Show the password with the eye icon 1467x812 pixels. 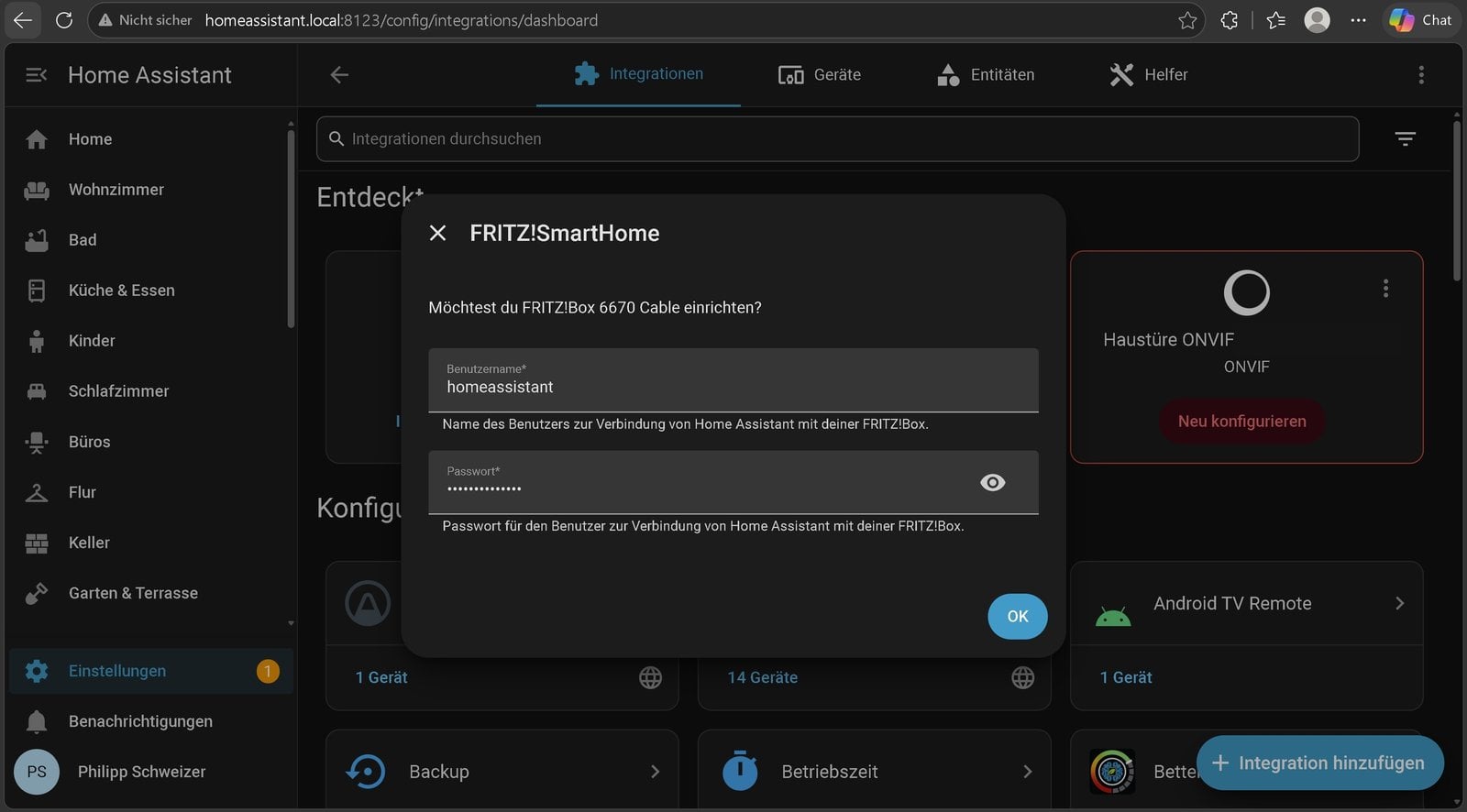pyautogui.click(x=993, y=482)
